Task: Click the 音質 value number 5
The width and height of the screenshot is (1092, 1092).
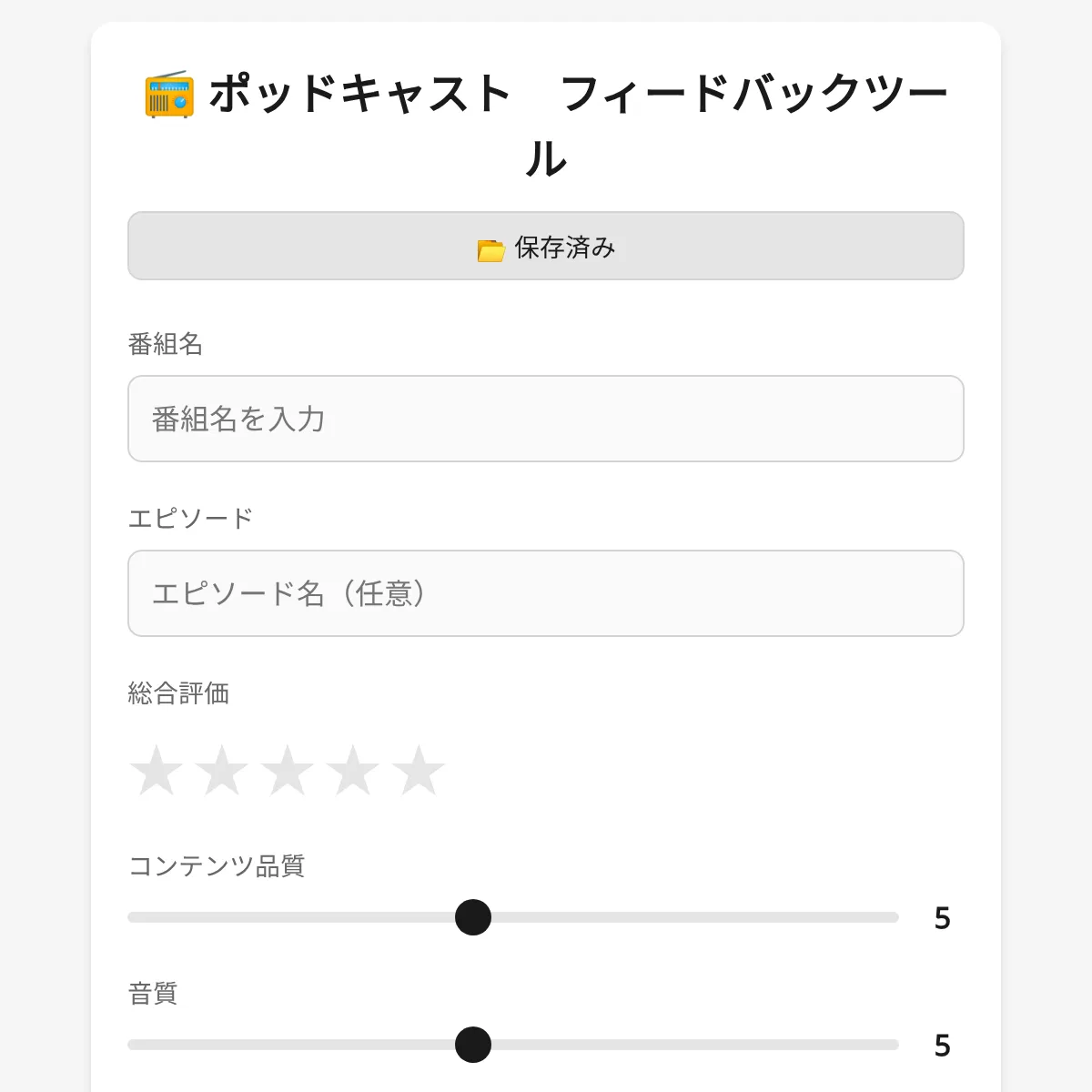Action: tap(942, 1046)
